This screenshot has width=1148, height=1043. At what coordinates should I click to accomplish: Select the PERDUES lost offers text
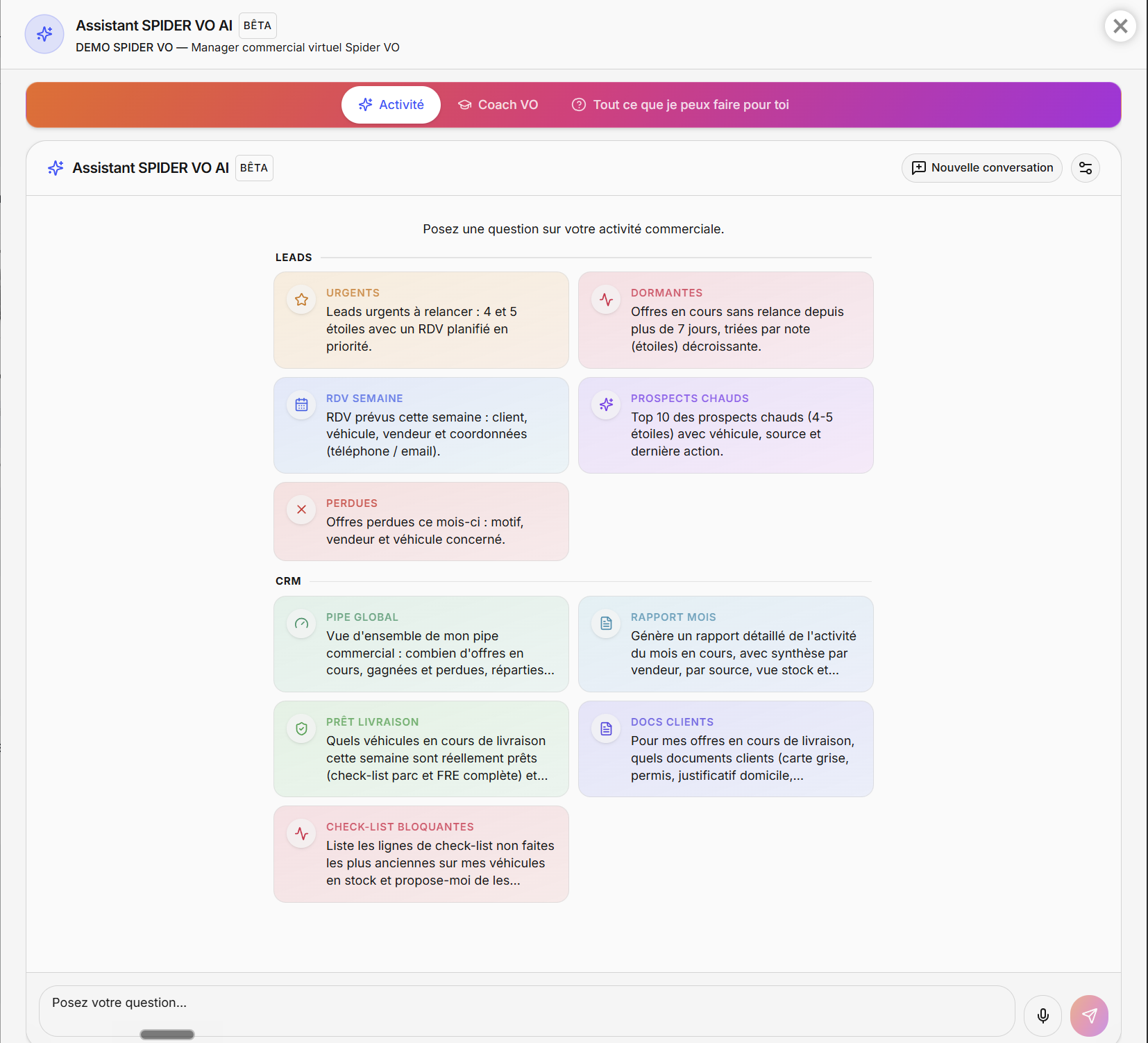pos(425,531)
